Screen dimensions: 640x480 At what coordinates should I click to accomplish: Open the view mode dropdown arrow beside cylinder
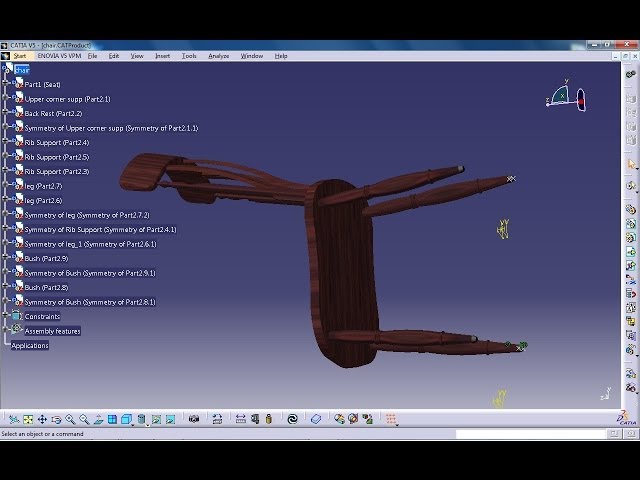(x=147, y=424)
